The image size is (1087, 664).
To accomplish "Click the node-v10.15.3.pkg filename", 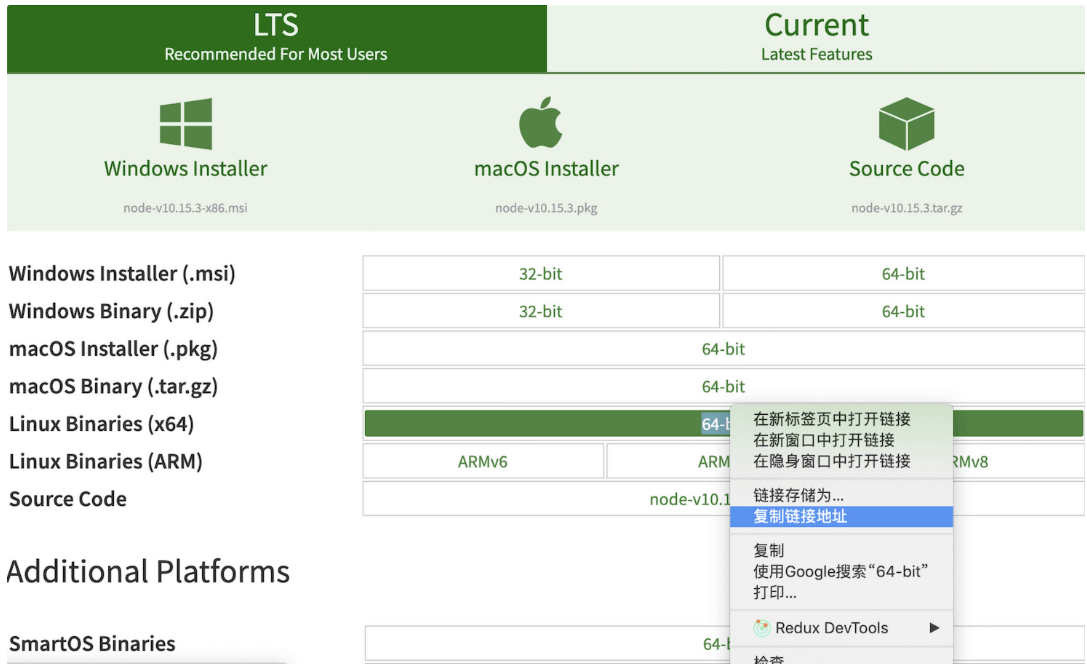I will pos(546,208).
